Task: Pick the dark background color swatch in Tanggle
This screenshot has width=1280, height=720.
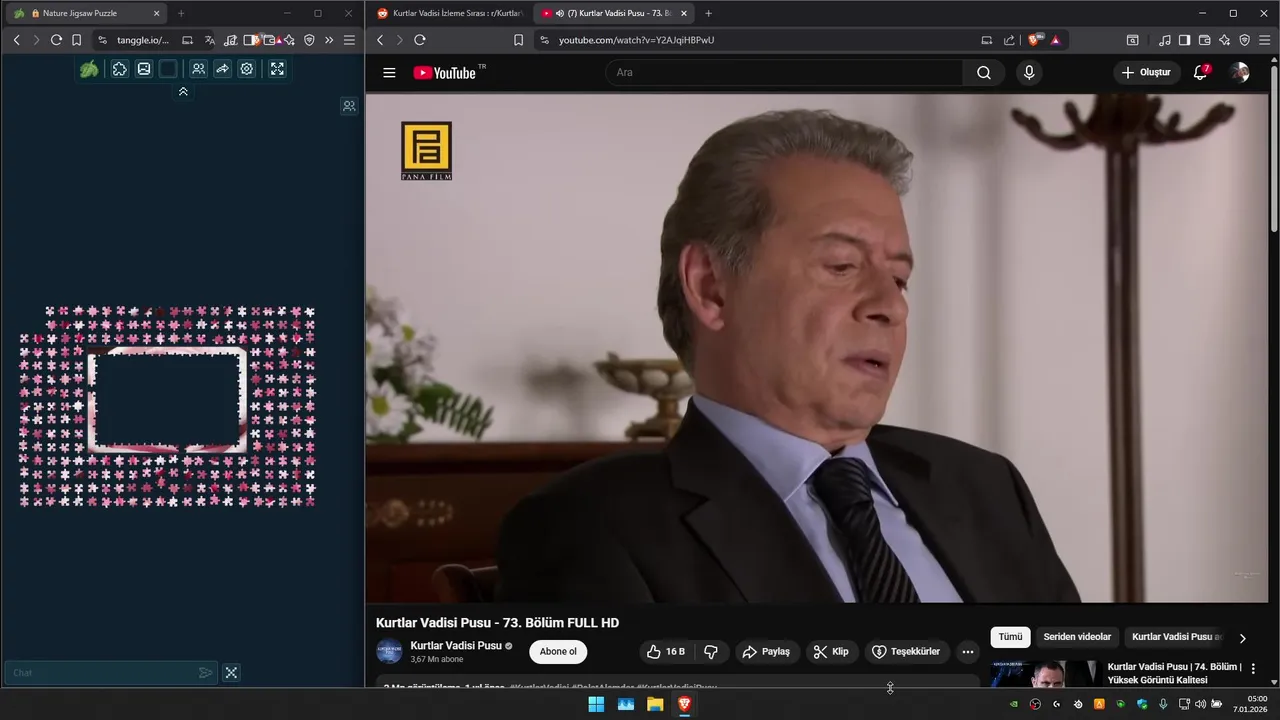Action: coord(168,69)
